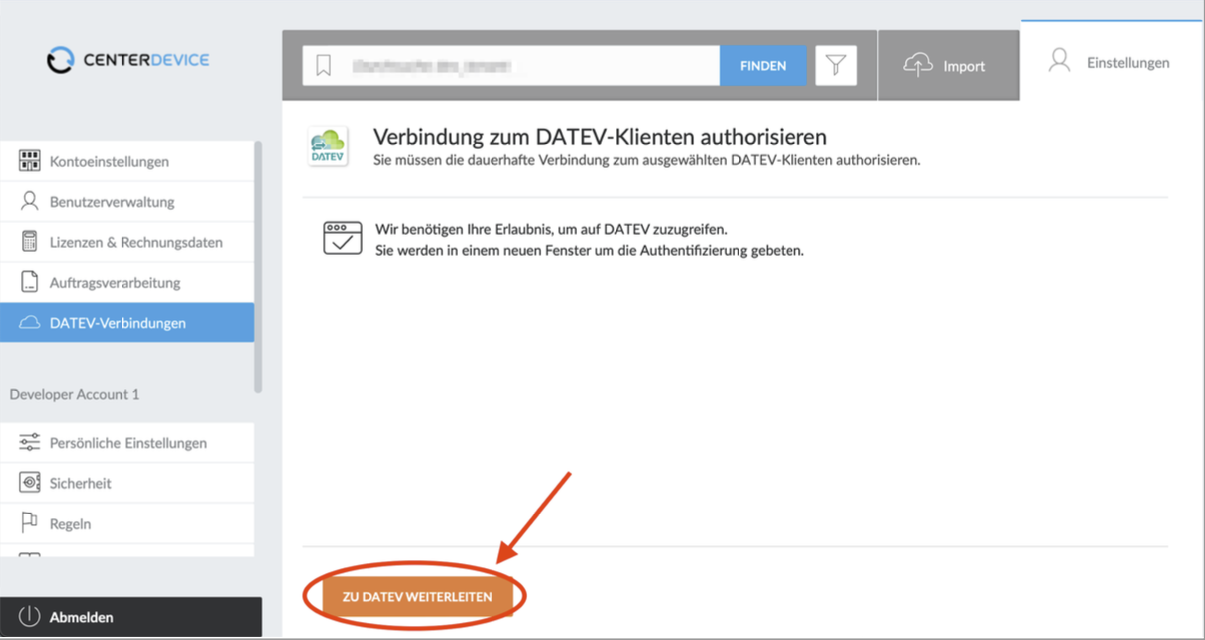This screenshot has width=1205, height=640.
Task: Click the browser window checkmark icon
Action: pyautogui.click(x=342, y=239)
